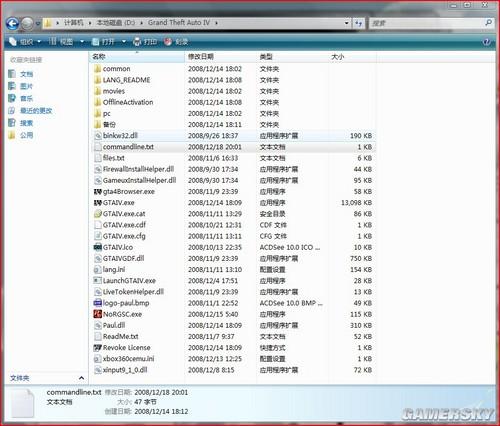The image size is (500, 426).
Task: Select Grand Theft Auto IV breadcrumb
Action: coord(179,23)
